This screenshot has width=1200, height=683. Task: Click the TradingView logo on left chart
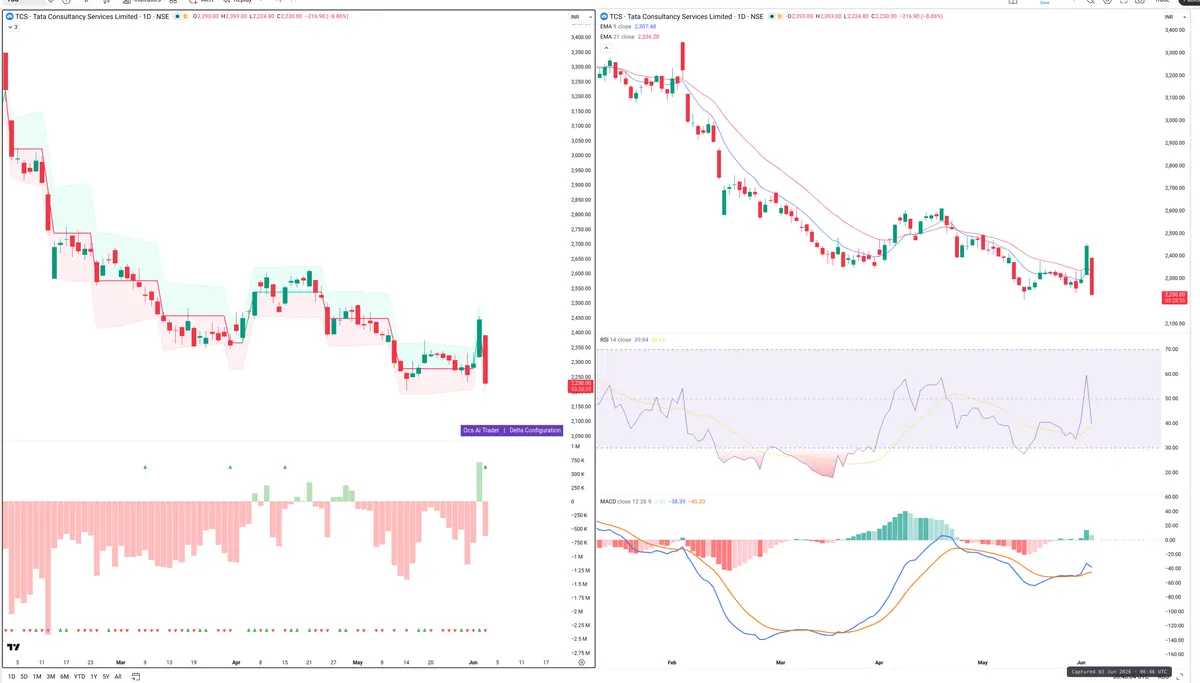point(15,648)
